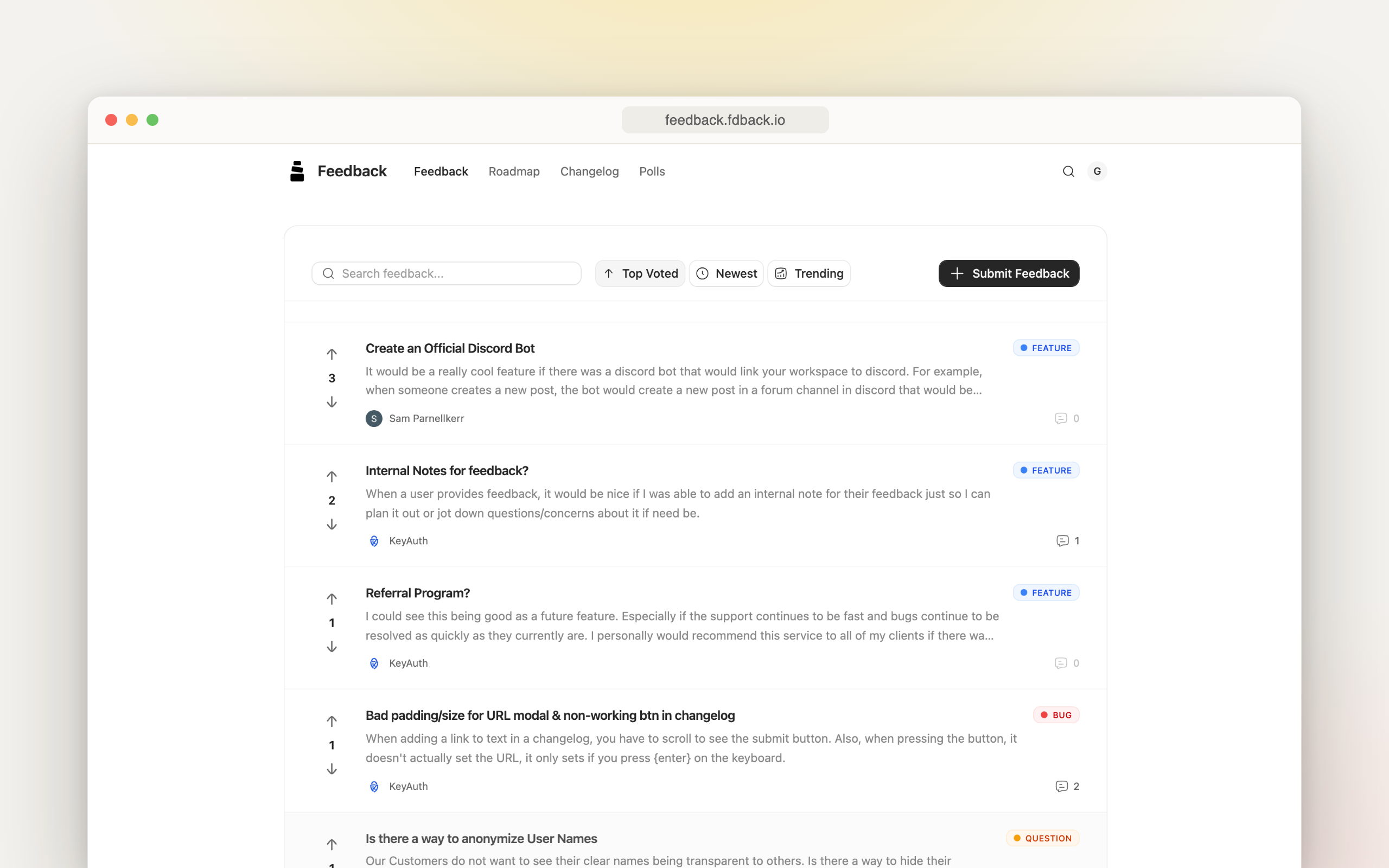1389x868 pixels.
Task: Downvote the Create an Official Discord Bot post
Action: 332,402
